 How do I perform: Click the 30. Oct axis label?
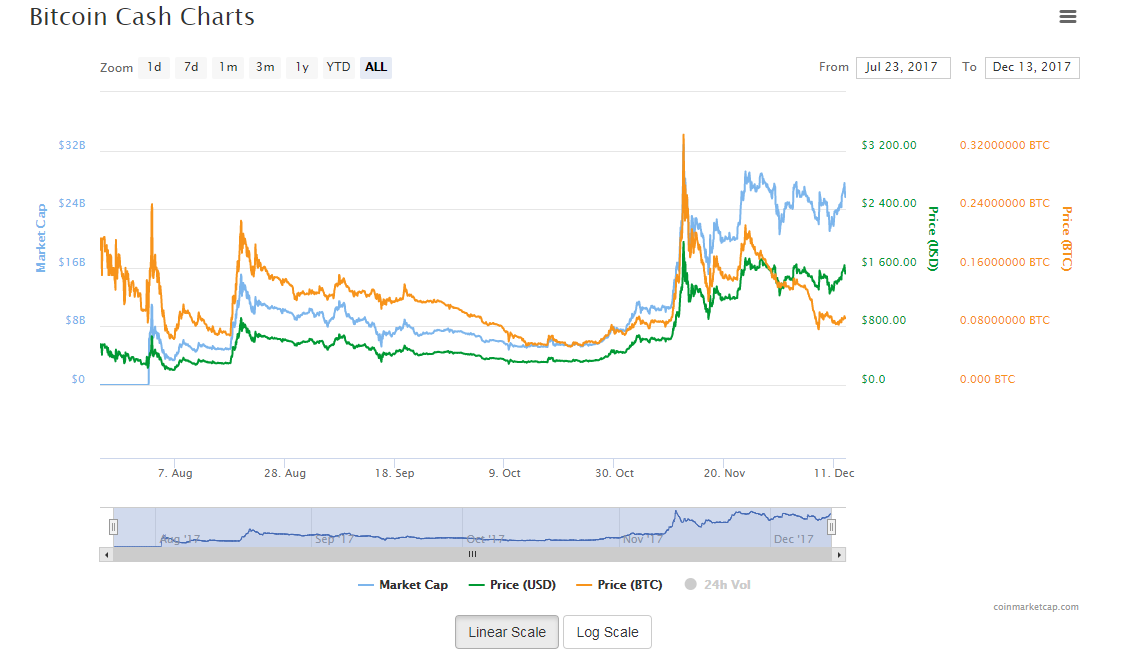tap(614, 473)
